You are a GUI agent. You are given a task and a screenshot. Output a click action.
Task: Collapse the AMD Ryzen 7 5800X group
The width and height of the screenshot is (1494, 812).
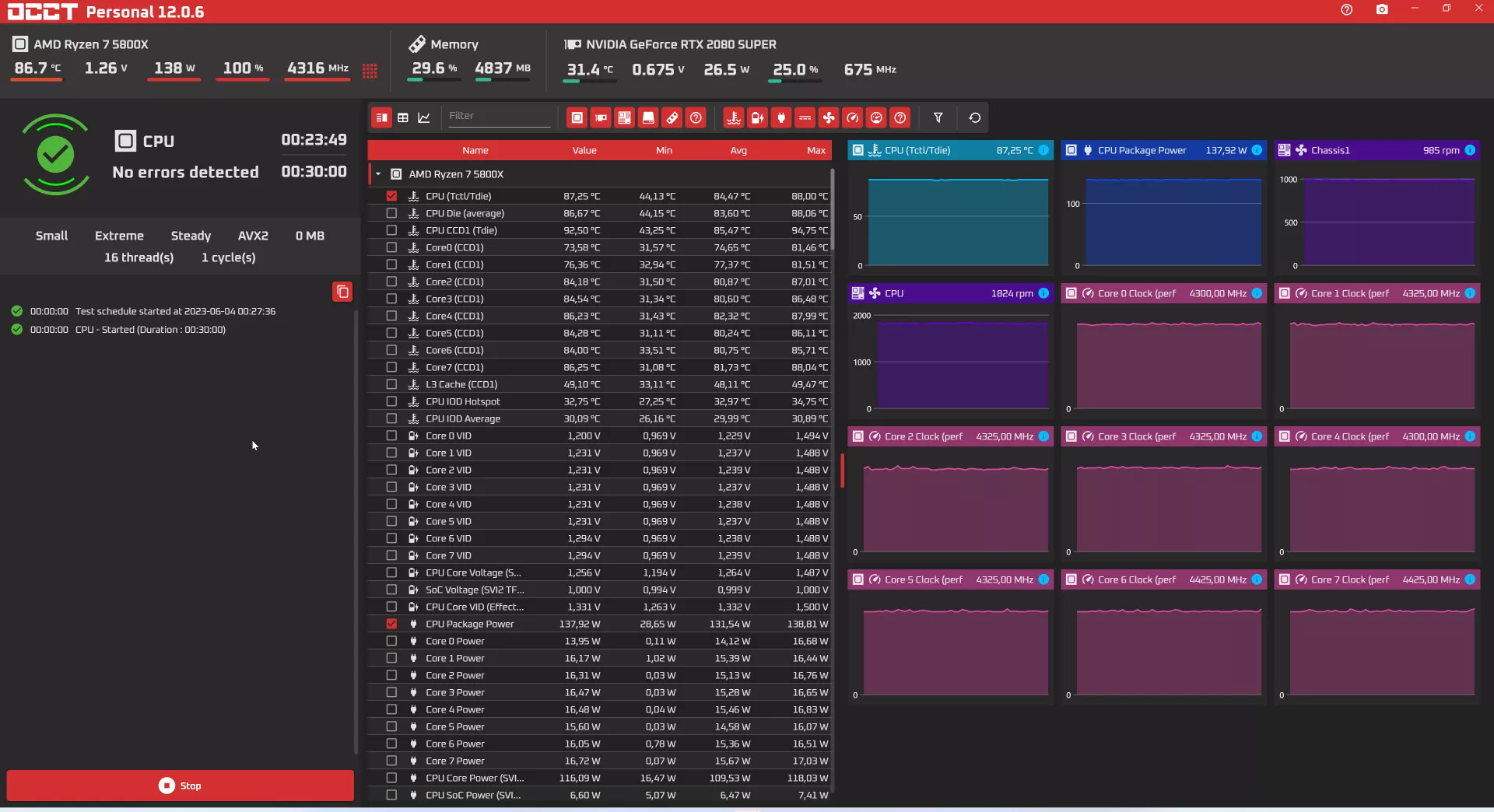378,174
